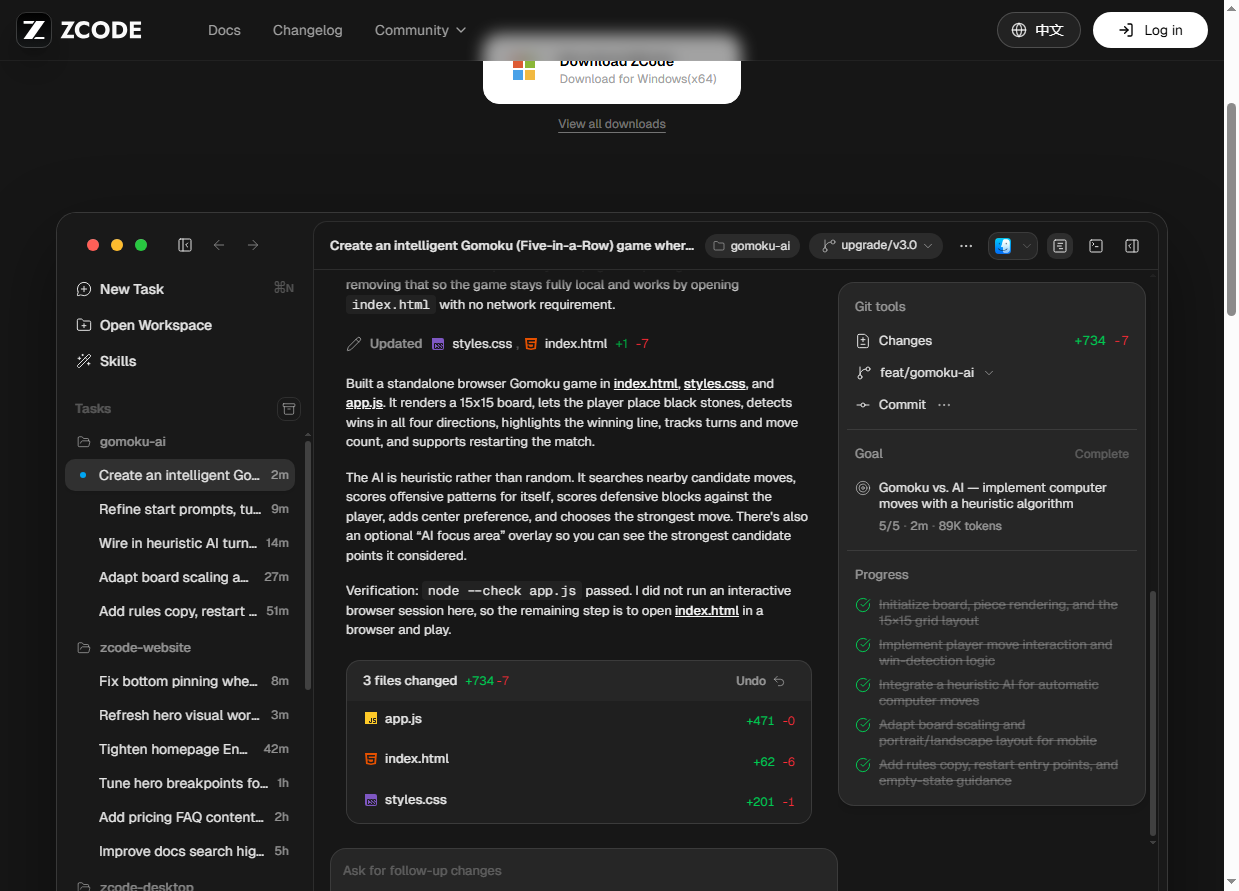The image size is (1239, 891).
Task: Select the gomoku-ai workspace tag
Action: click(x=752, y=246)
